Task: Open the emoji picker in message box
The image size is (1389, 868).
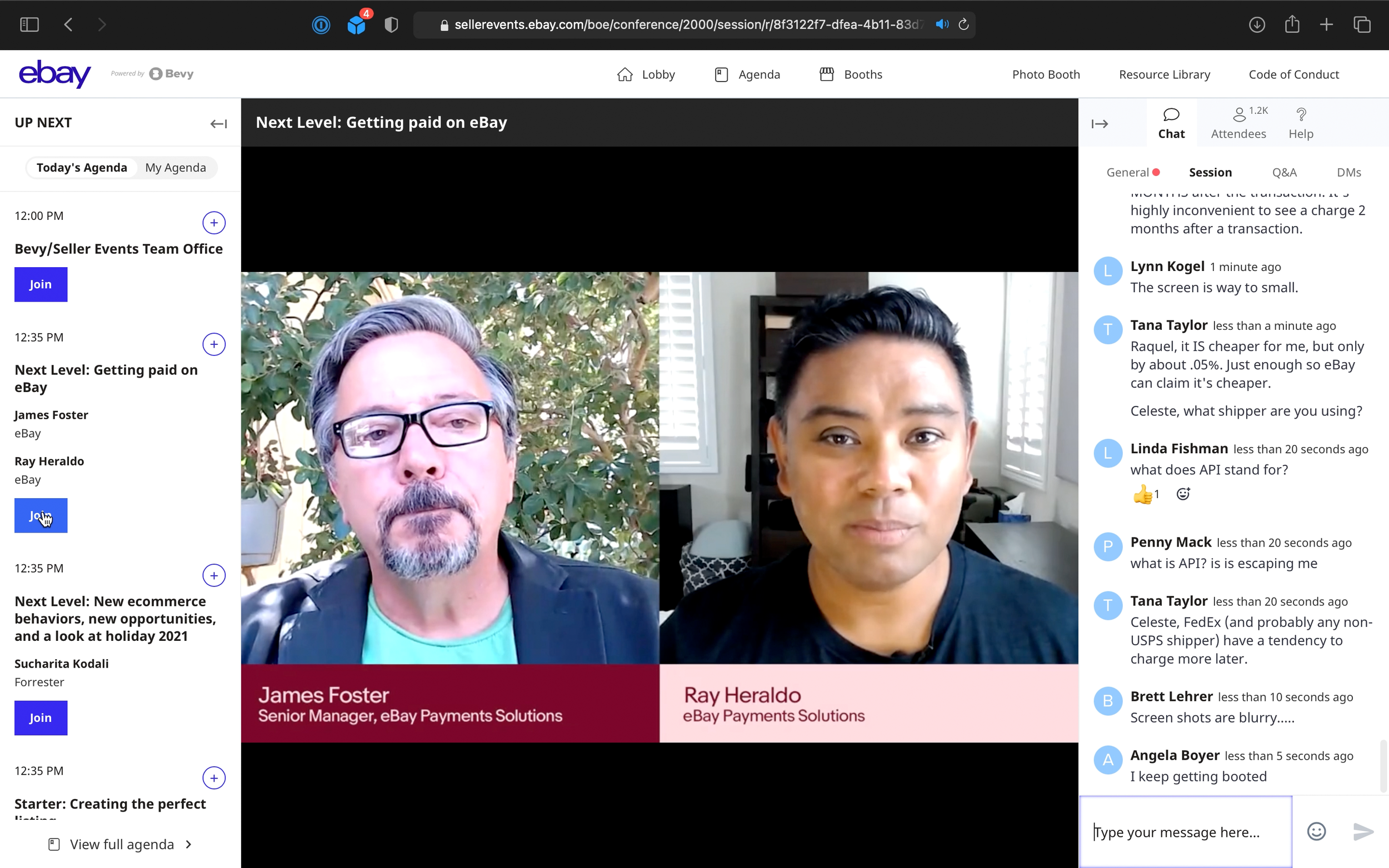Action: pyautogui.click(x=1316, y=831)
